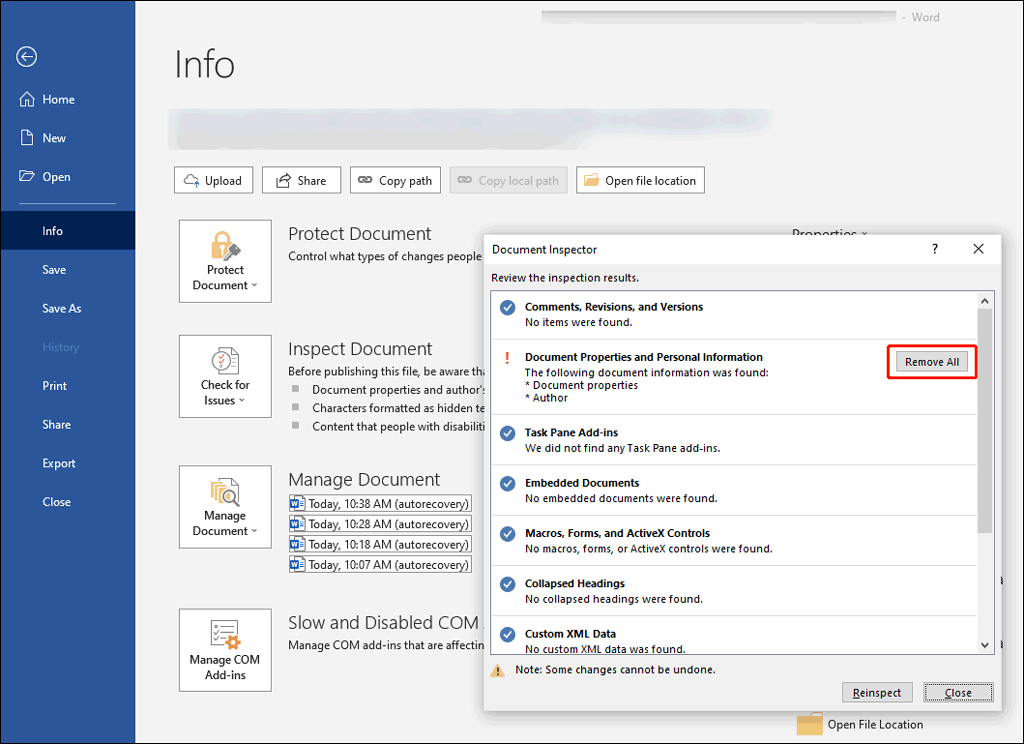
Task: Click the scroll up arrow in inspector results
Action: [985, 300]
